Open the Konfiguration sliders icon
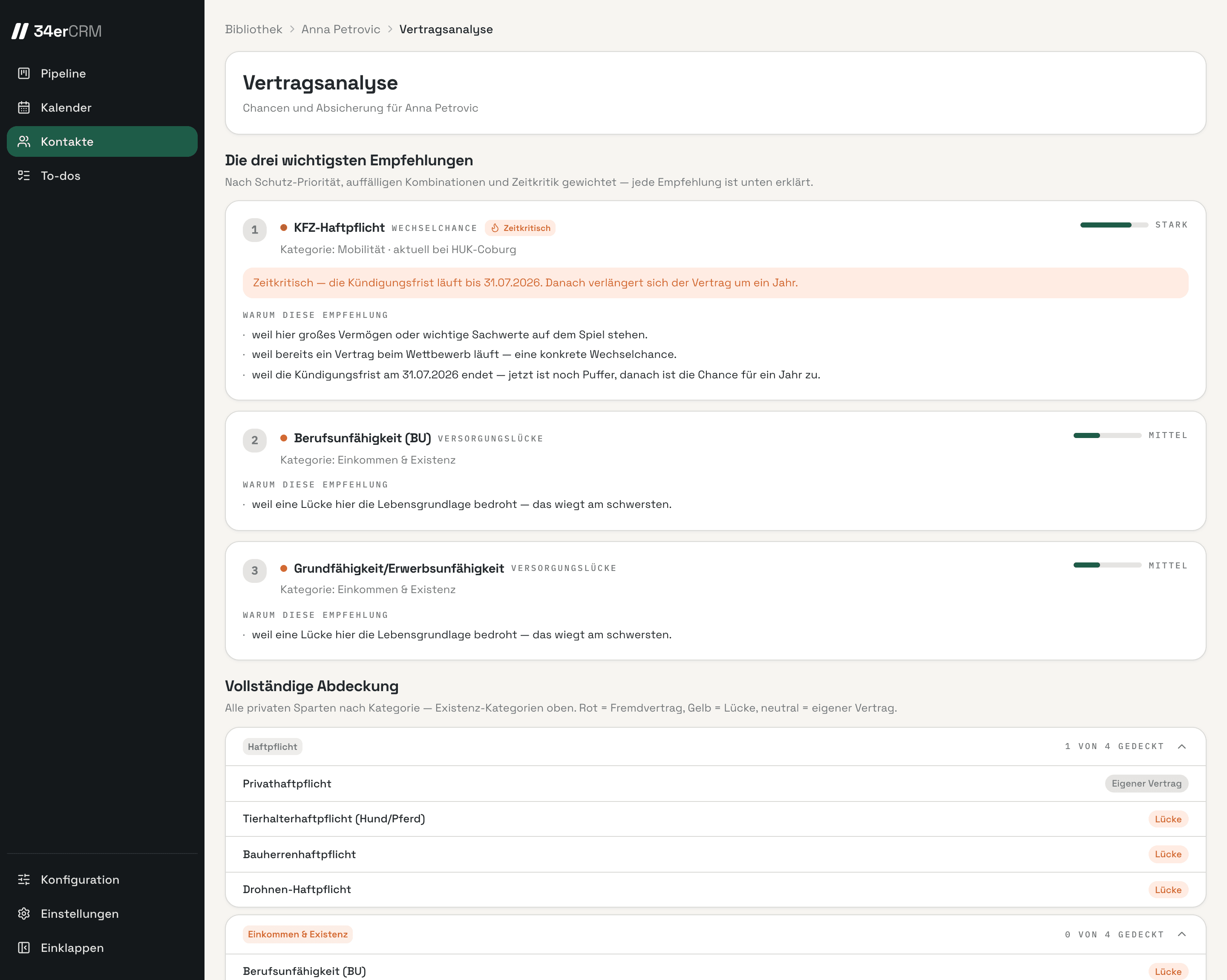 24,880
